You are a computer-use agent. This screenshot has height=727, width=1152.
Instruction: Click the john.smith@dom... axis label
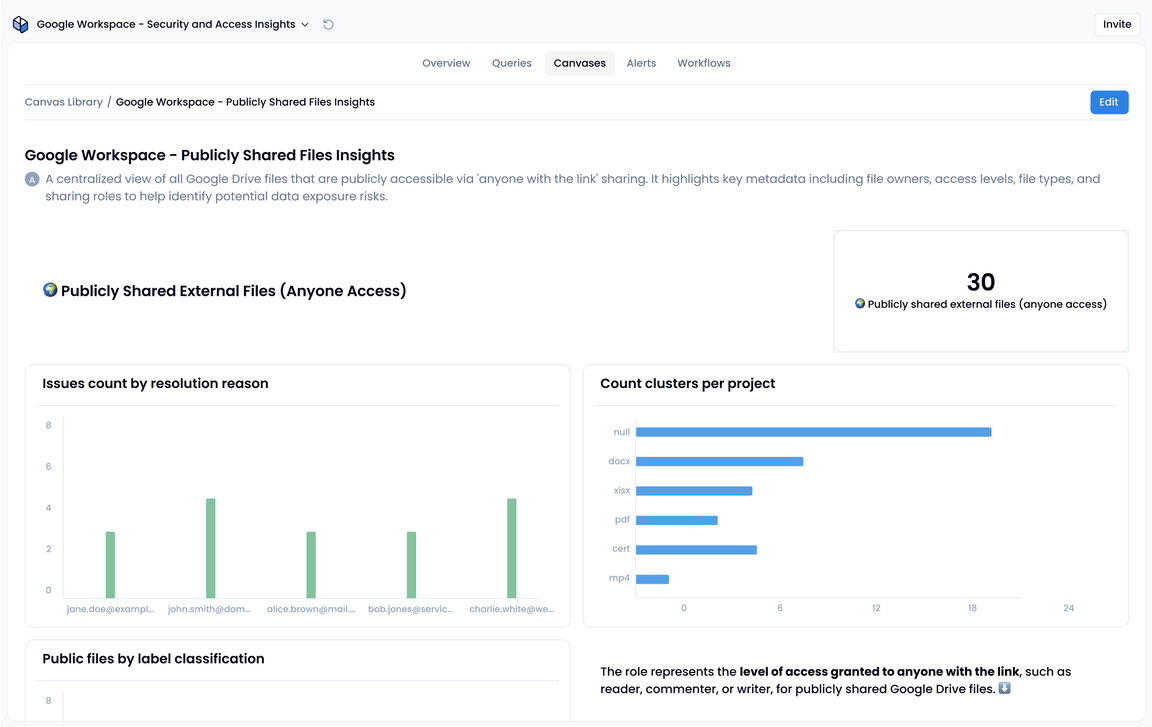tap(209, 609)
